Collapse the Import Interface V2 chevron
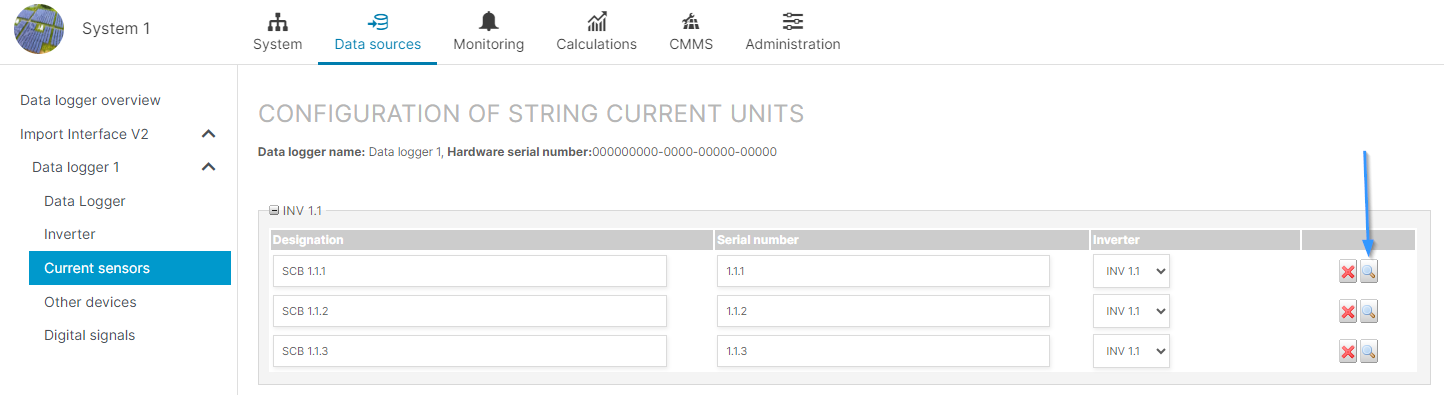1444x395 pixels. (209, 134)
